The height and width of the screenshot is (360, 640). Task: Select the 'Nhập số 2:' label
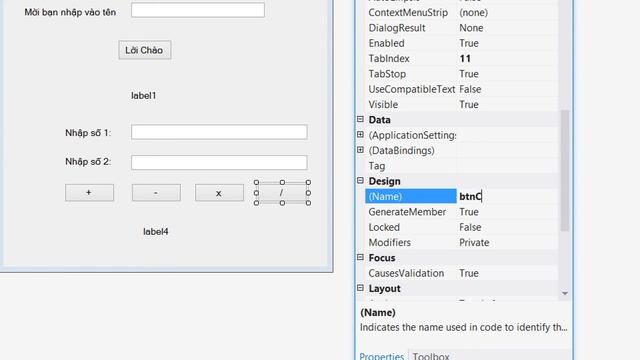(88, 162)
